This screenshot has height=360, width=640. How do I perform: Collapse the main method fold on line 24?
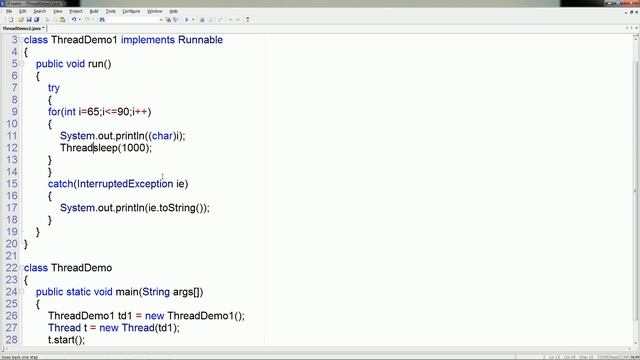[22, 292]
